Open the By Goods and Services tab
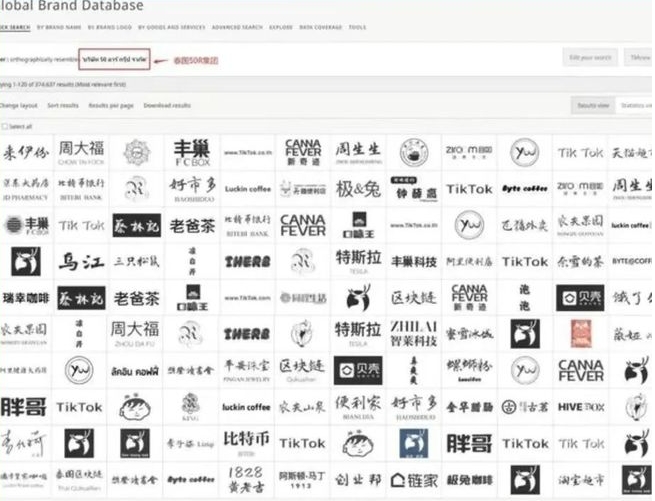This screenshot has width=655, height=501. tap(172, 27)
